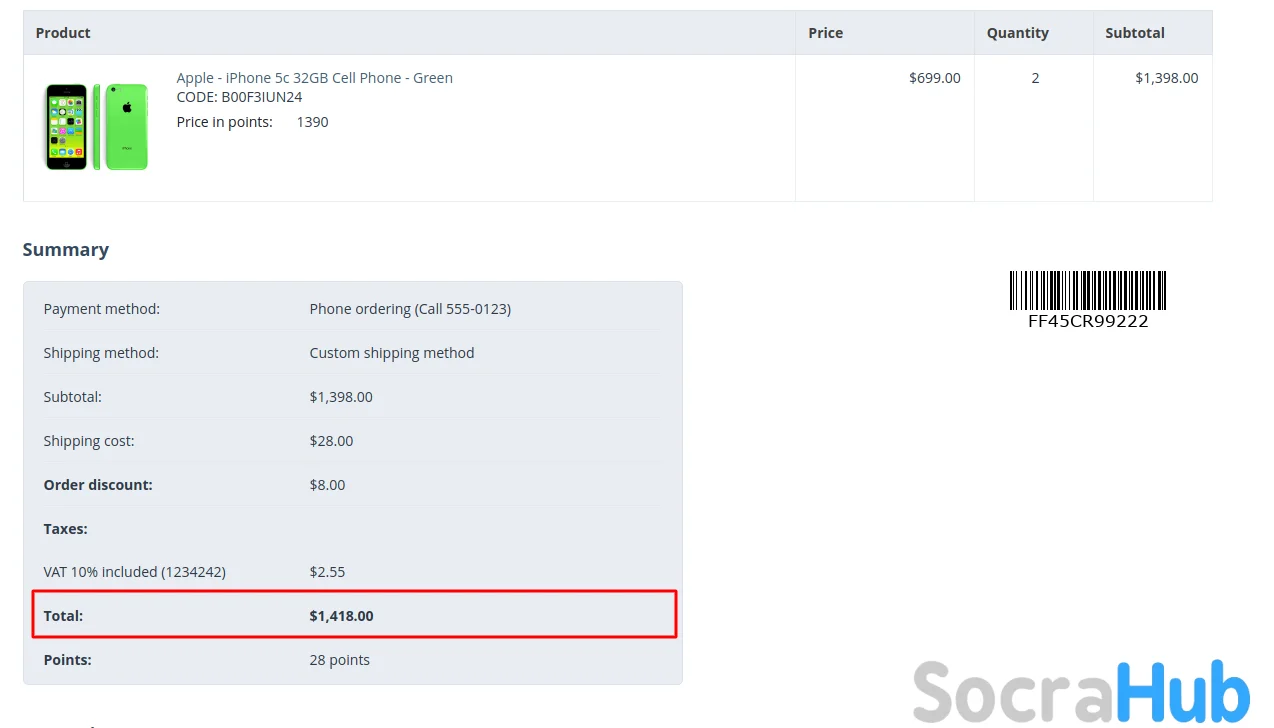Click the Subtotal column header
This screenshot has height=728, width=1274.
click(1134, 33)
